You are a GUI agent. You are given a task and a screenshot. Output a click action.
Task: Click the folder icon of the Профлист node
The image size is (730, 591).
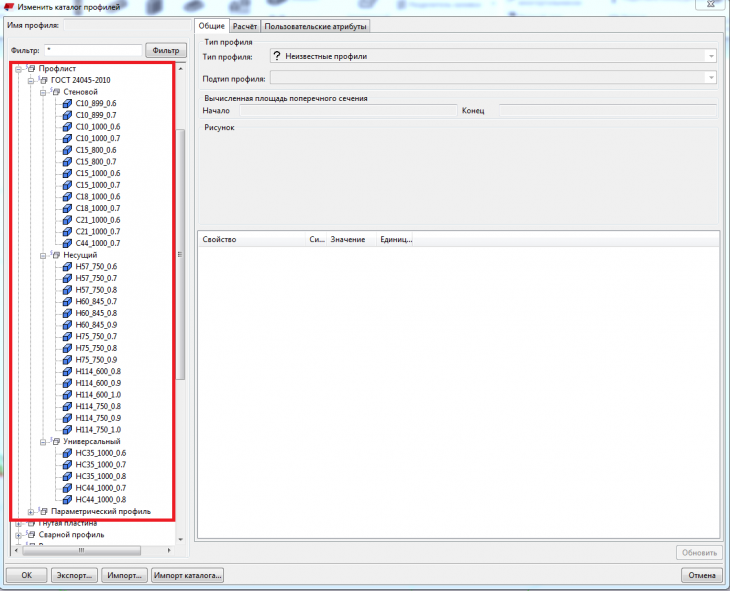31,68
